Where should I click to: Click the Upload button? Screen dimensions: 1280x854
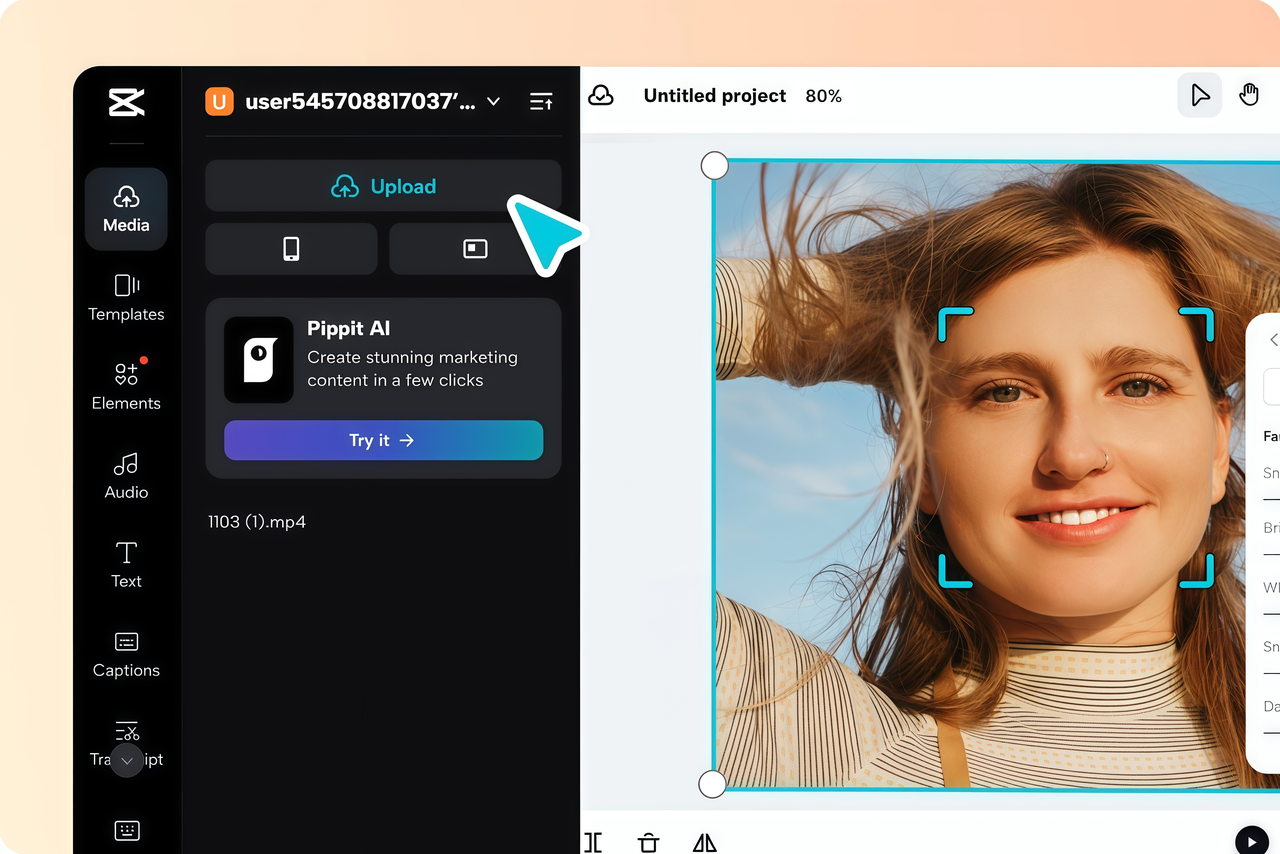tap(383, 186)
